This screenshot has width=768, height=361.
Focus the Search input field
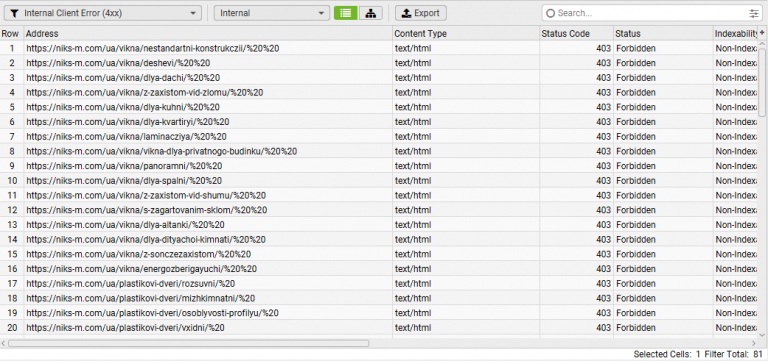pyautogui.click(x=651, y=13)
